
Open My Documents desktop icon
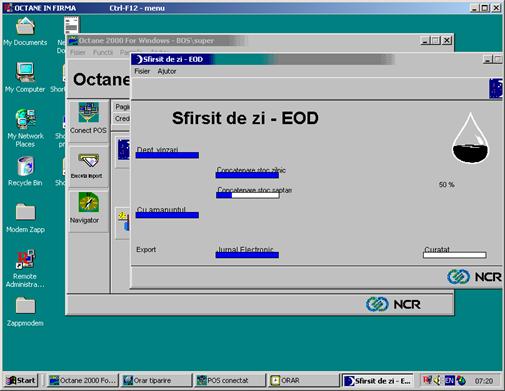click(x=25, y=26)
